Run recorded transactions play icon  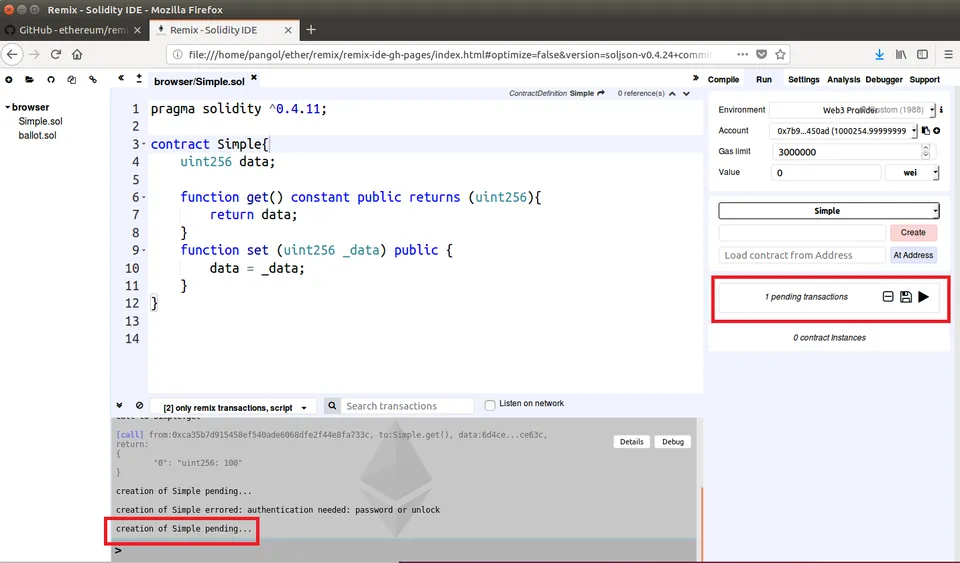[x=924, y=297]
